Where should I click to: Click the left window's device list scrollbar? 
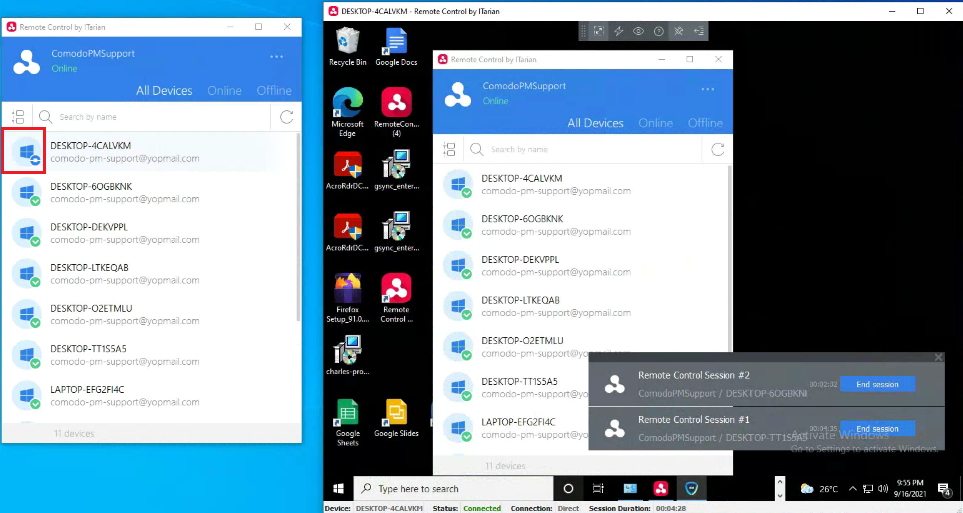298,227
